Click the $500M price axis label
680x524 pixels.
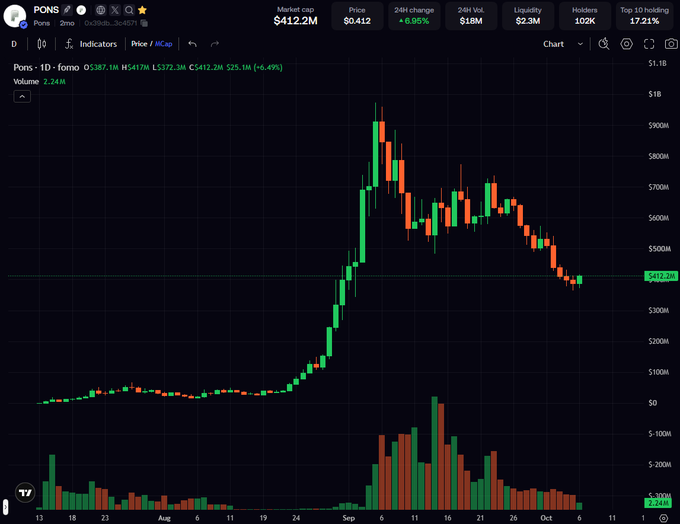(x=659, y=249)
